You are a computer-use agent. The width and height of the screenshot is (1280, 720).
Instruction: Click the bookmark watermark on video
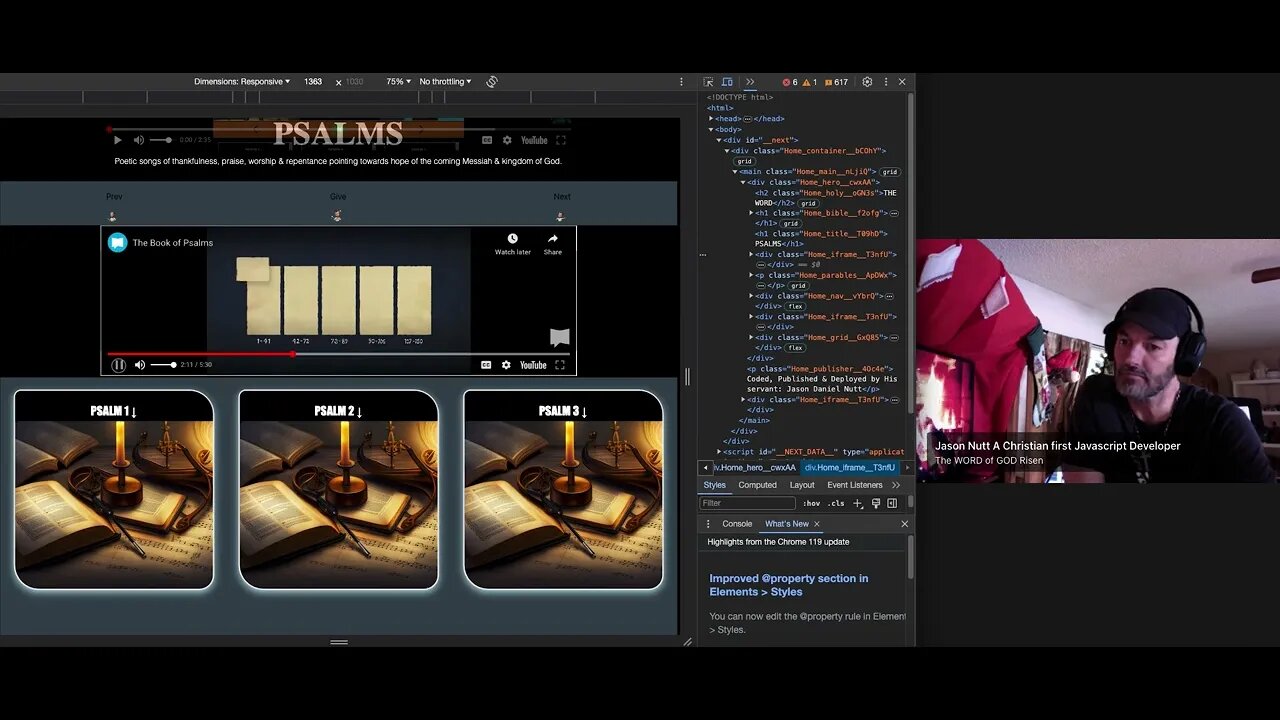coord(559,337)
